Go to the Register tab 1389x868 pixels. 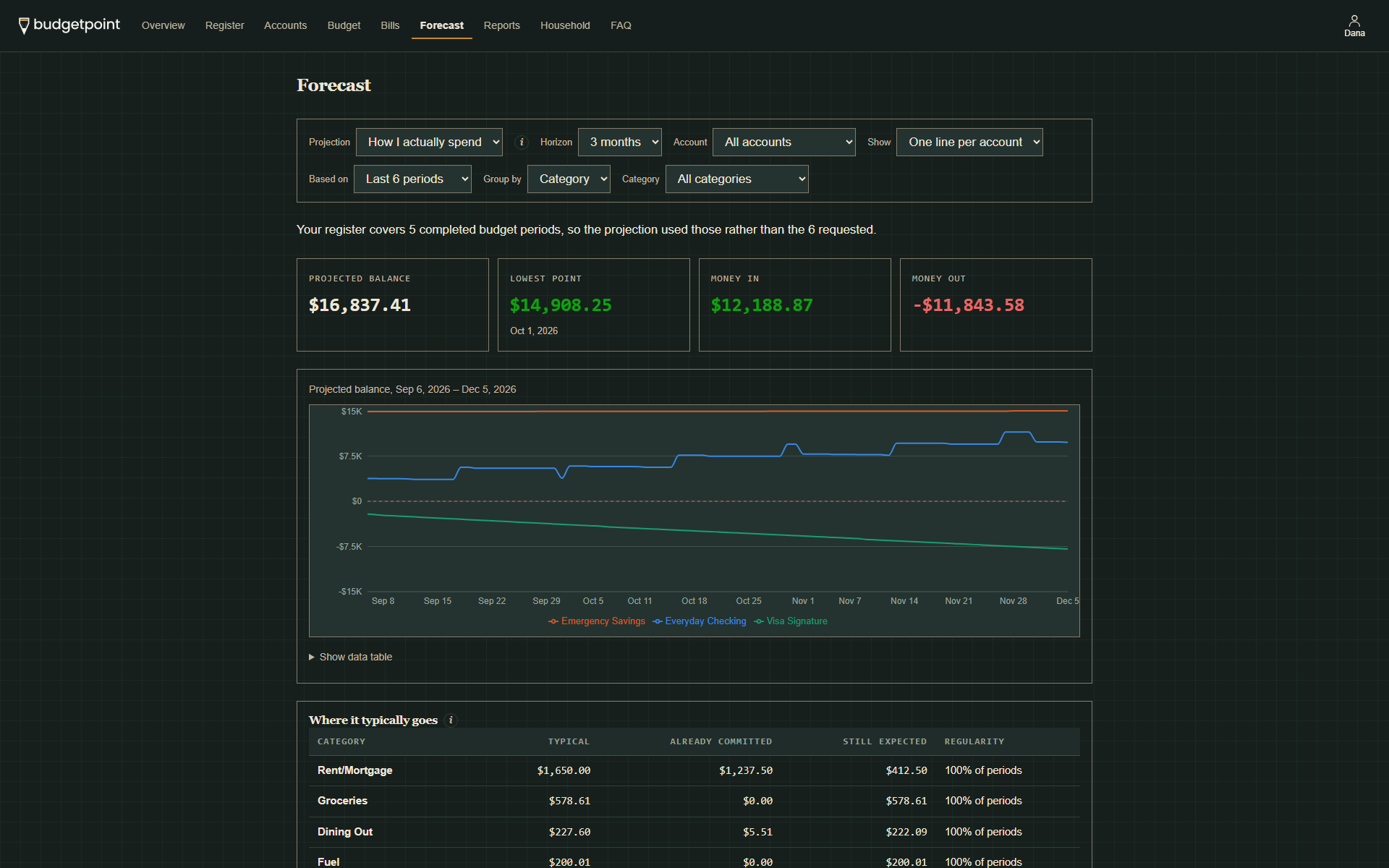point(224,25)
